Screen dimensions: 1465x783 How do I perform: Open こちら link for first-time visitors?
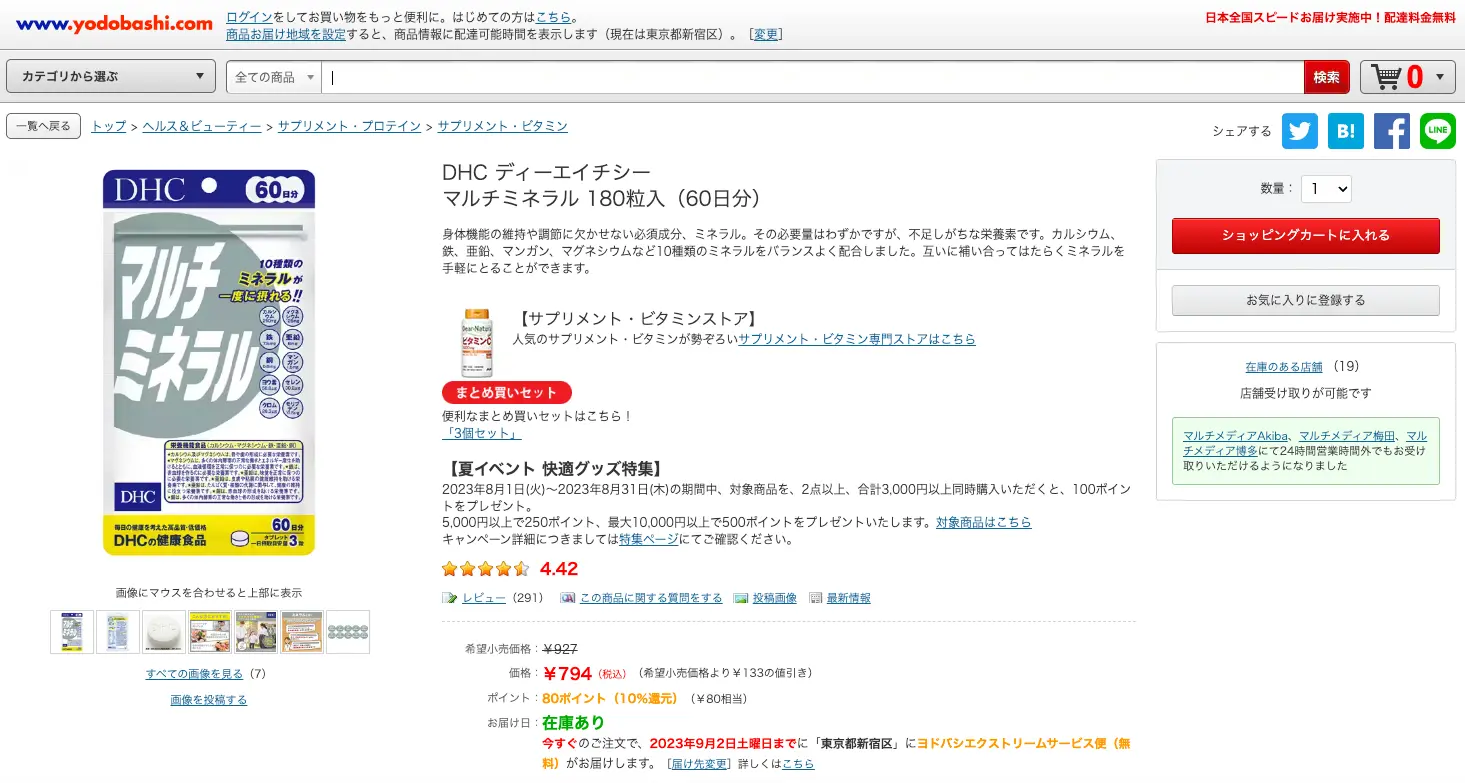click(555, 18)
